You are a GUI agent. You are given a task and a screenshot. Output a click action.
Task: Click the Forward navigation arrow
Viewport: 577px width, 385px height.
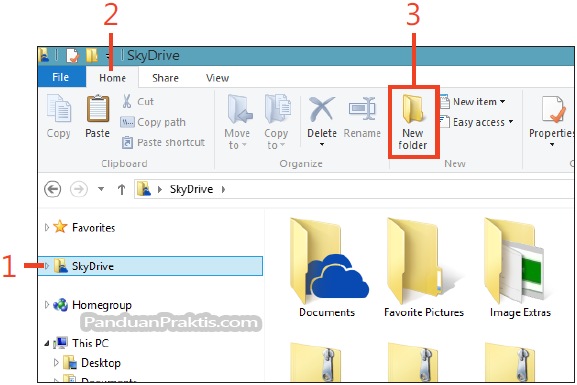coord(79,189)
